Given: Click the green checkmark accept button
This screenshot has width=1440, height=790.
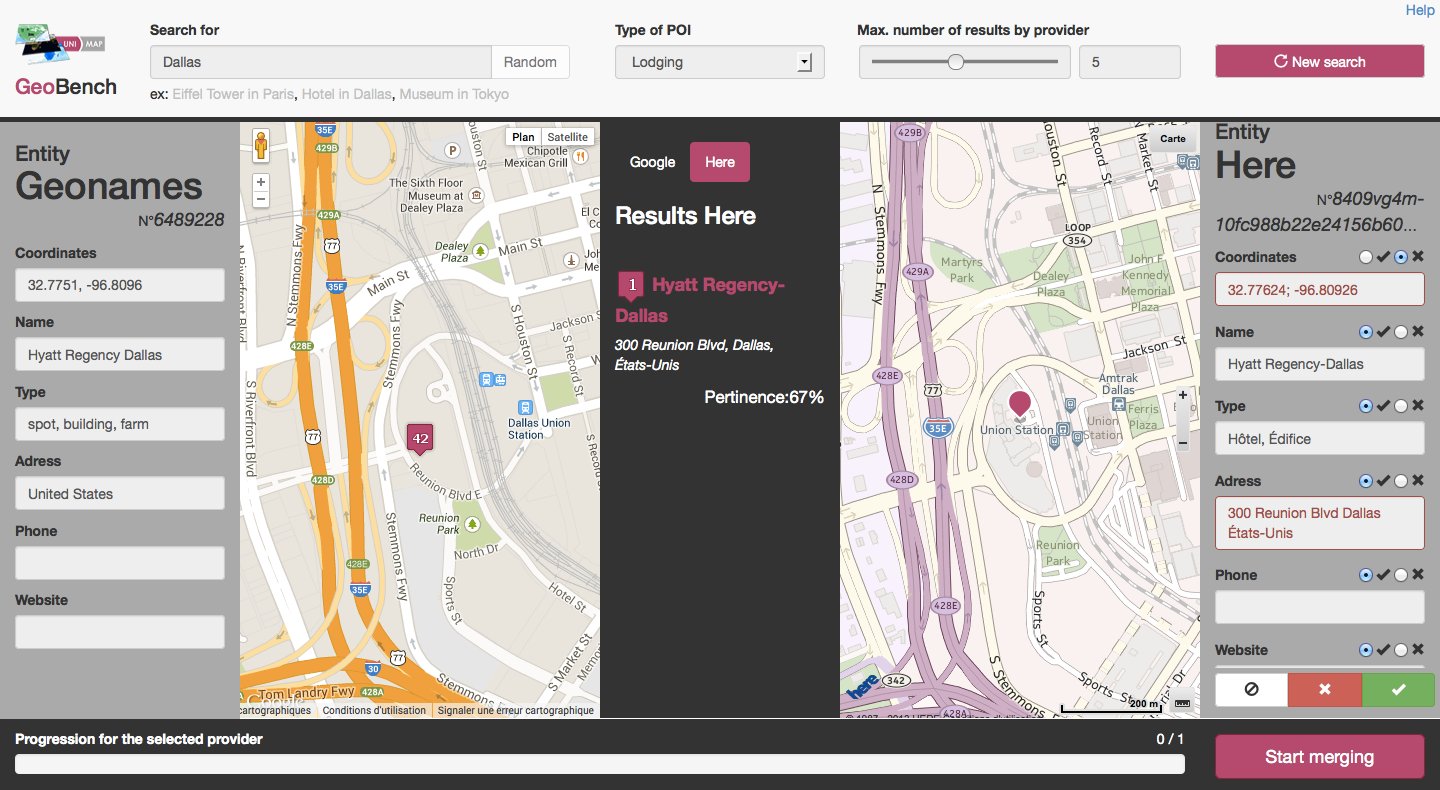Looking at the screenshot, I should click(1398, 690).
